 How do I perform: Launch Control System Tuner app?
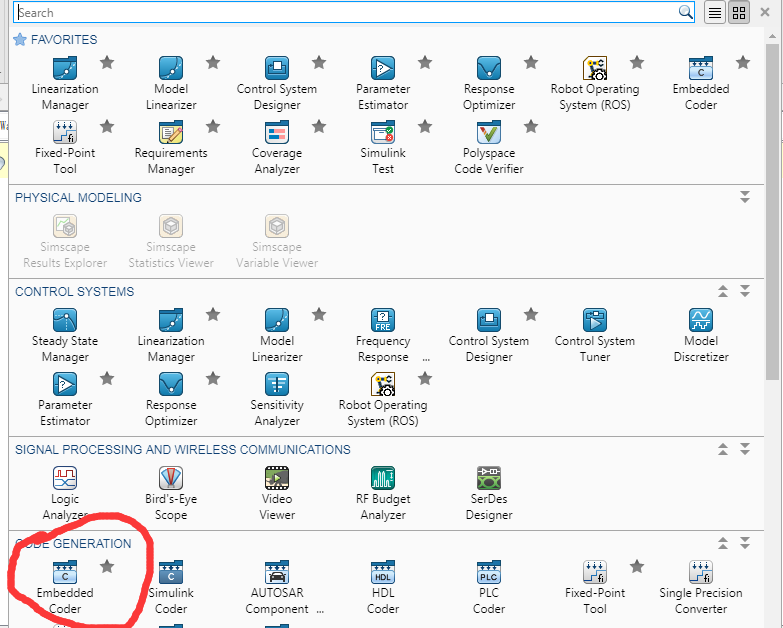[595, 335]
